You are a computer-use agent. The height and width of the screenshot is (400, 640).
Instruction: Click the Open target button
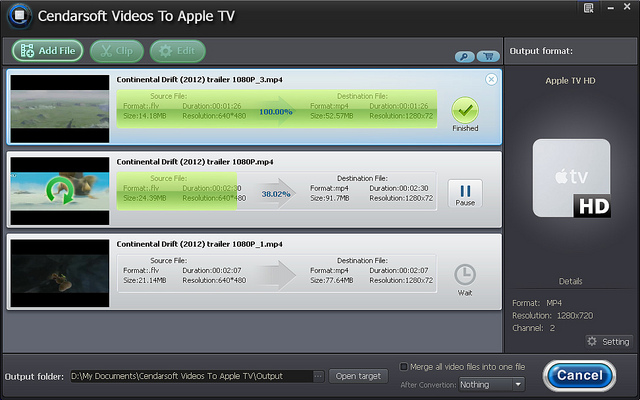[358, 376]
